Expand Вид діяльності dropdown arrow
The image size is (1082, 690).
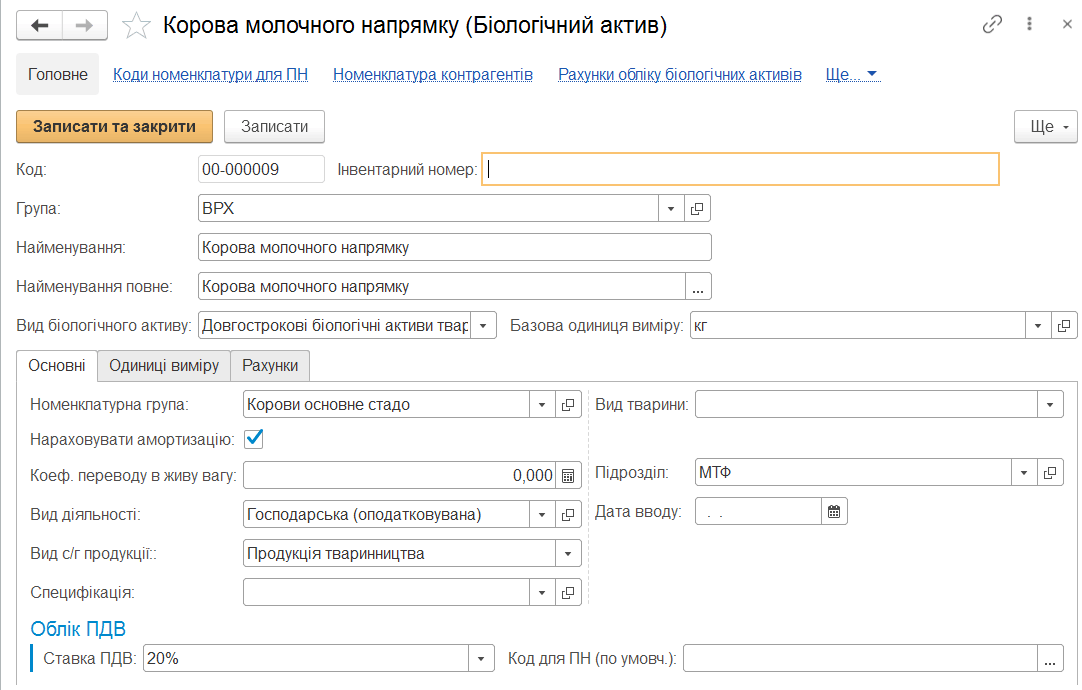(x=542, y=515)
